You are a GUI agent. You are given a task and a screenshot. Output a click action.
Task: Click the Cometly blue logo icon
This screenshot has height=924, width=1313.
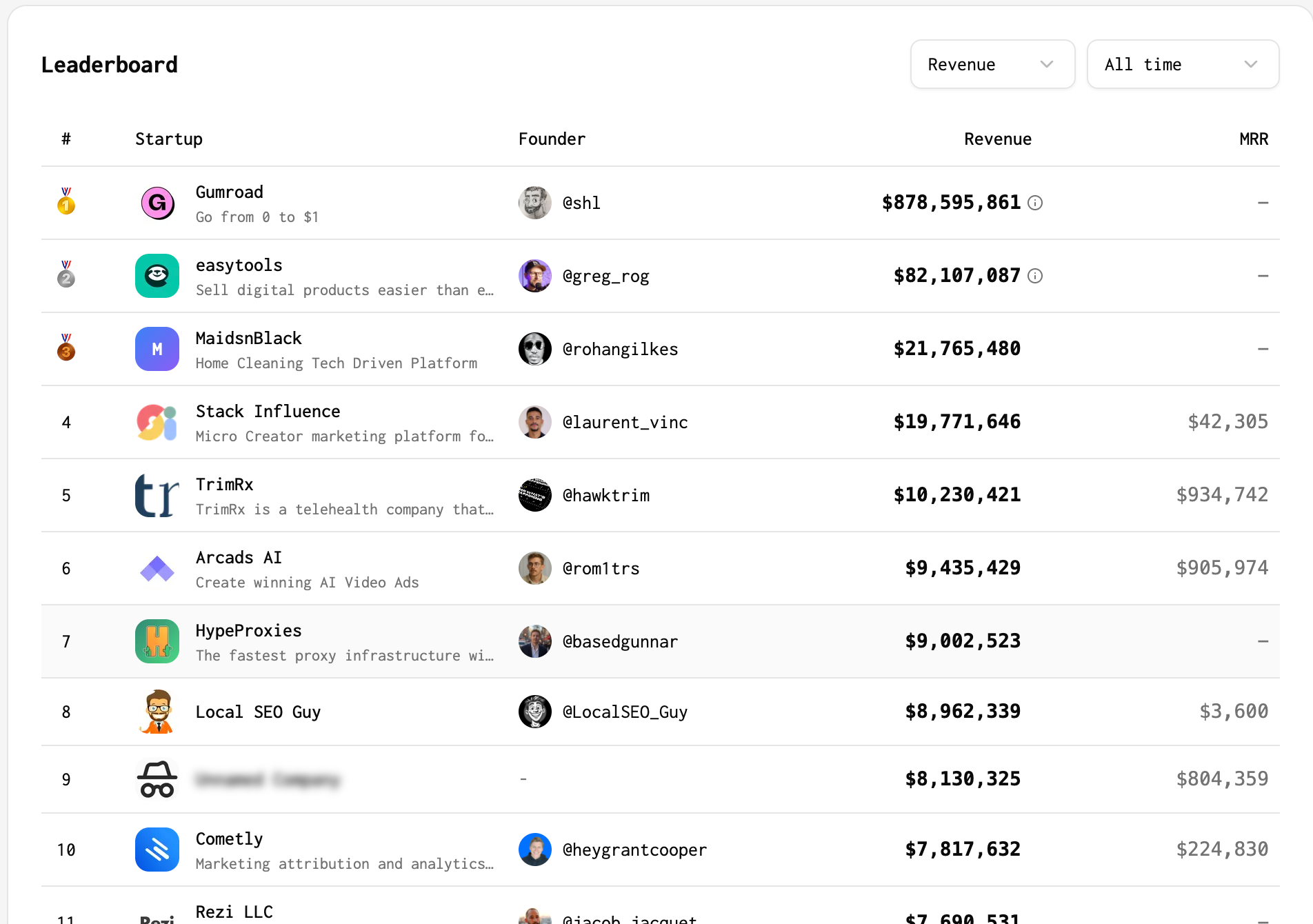[157, 850]
